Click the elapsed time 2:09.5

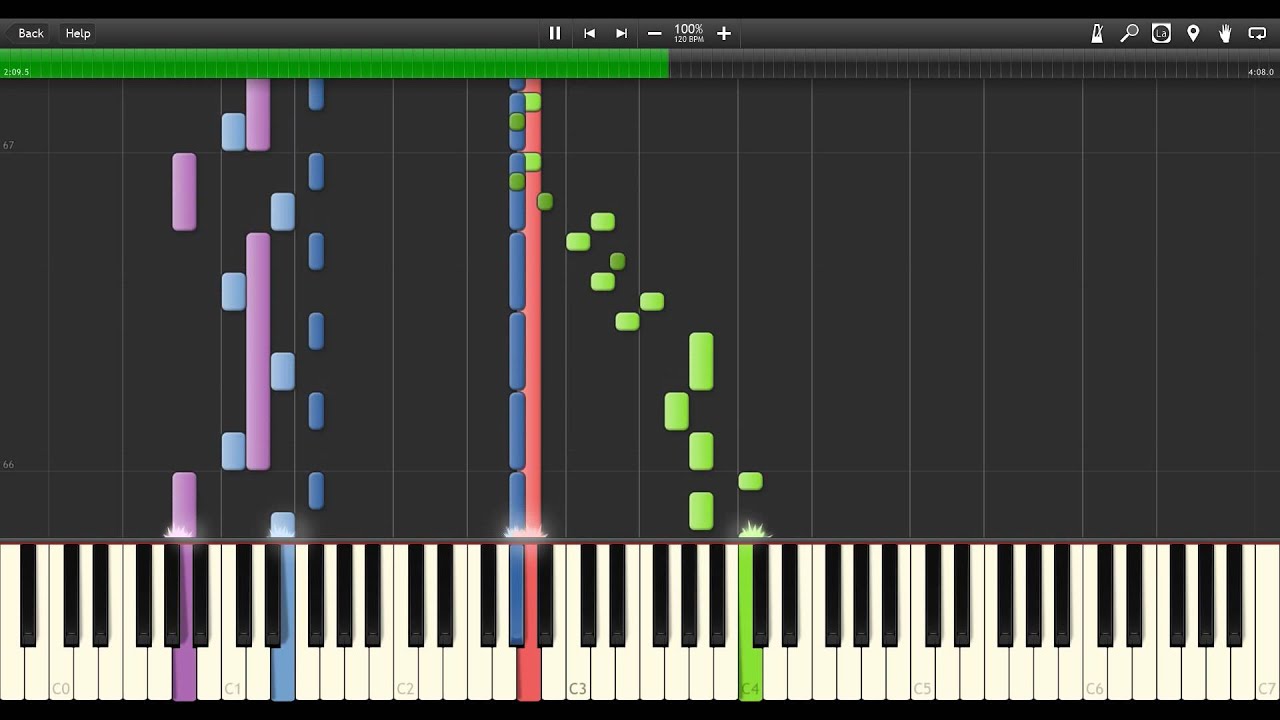pyautogui.click(x=16, y=72)
